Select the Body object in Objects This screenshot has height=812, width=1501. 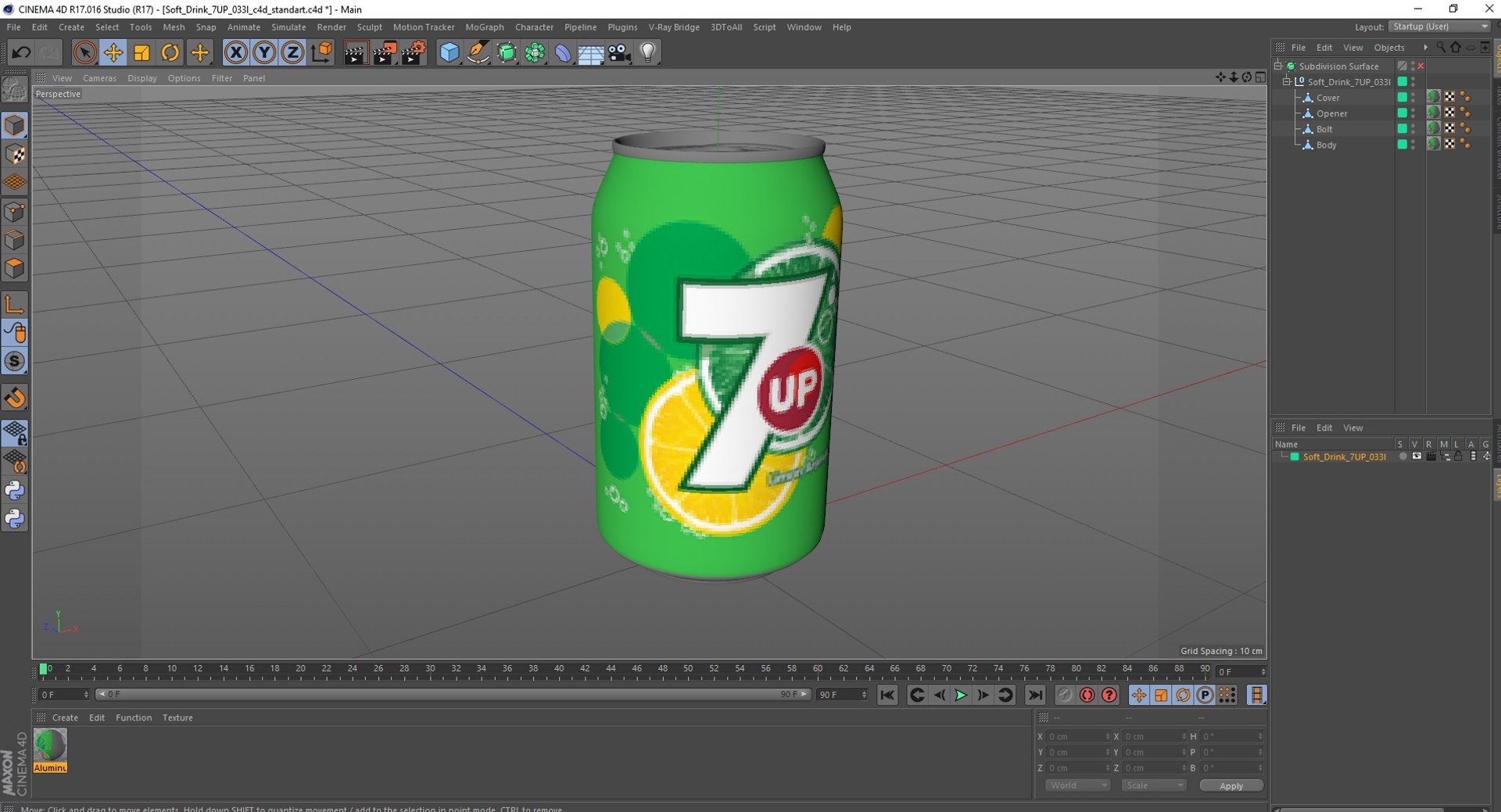pyautogui.click(x=1326, y=145)
